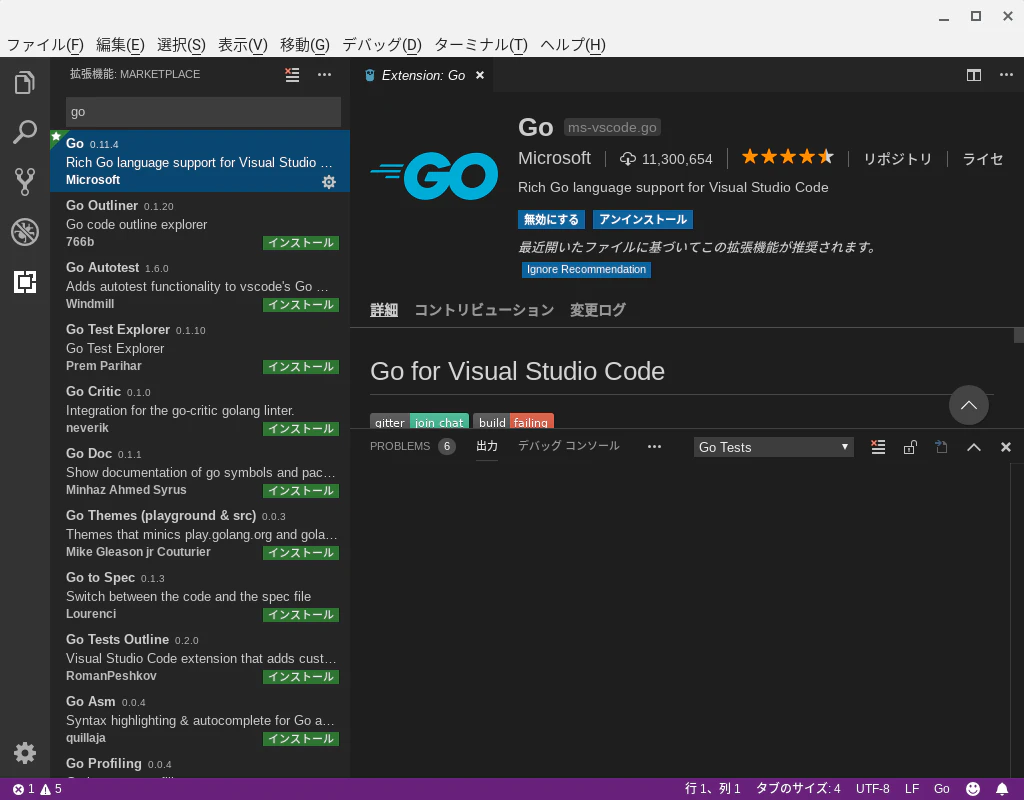The image size is (1024, 800).
Task: Install Go Themes extension
Action: 301,553
